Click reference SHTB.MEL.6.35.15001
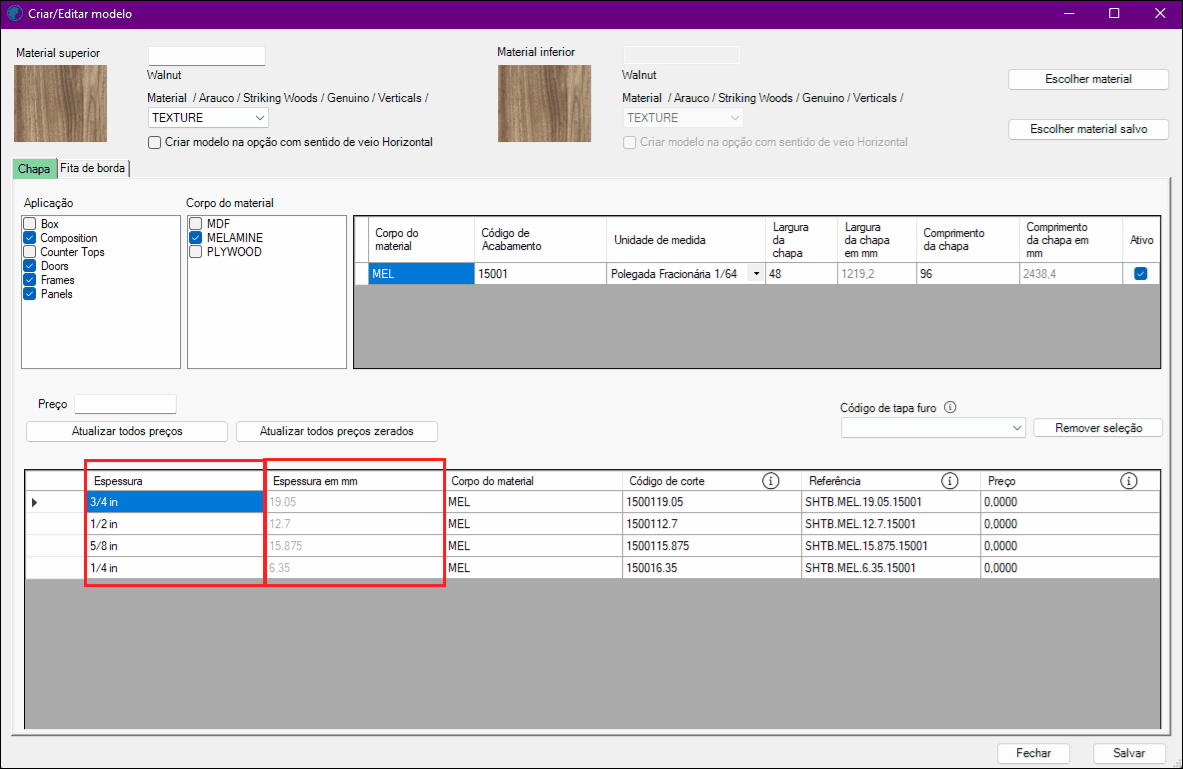The width and height of the screenshot is (1183, 769). (890, 568)
